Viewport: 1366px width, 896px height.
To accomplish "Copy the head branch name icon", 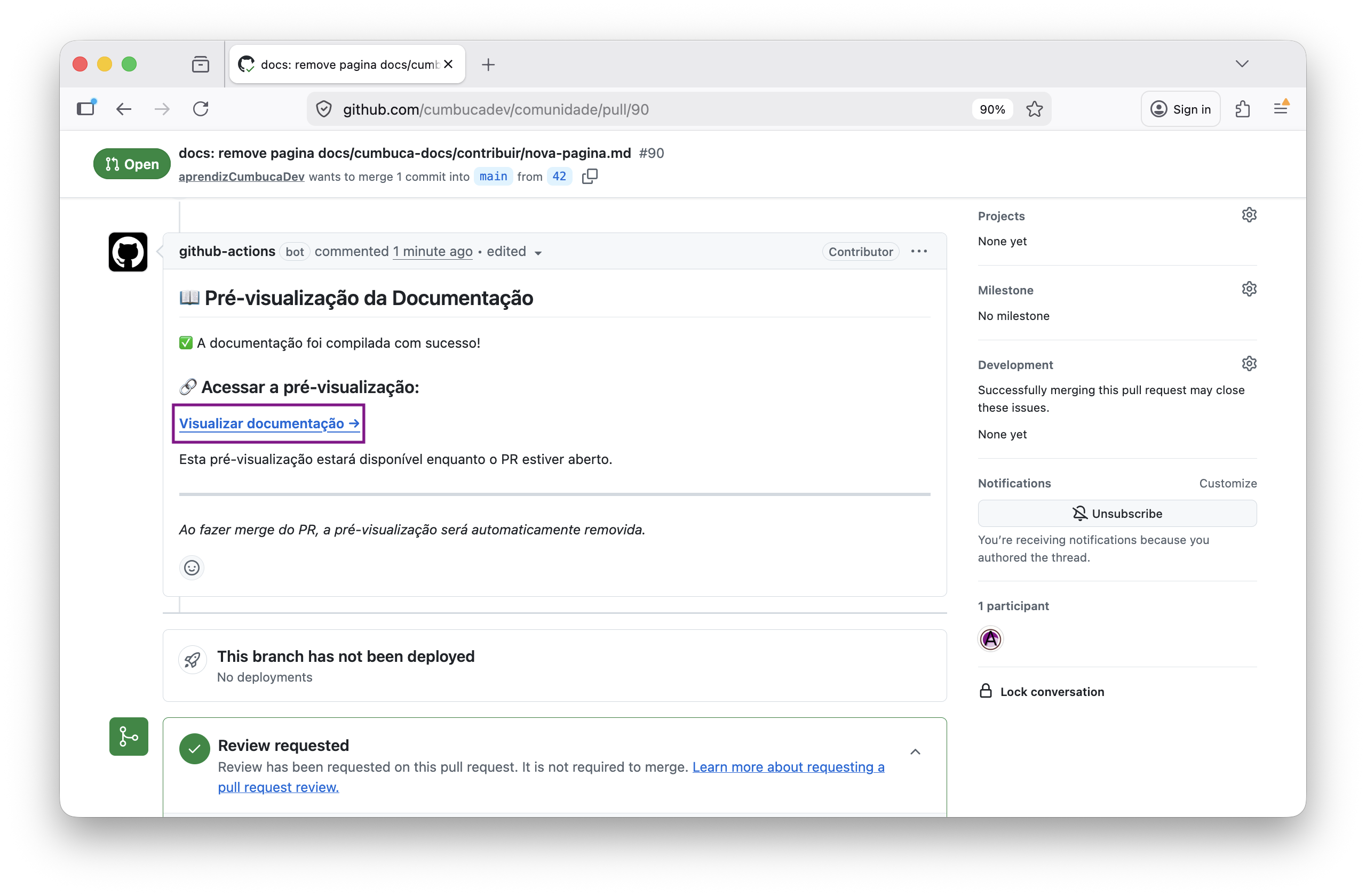I will (590, 176).
